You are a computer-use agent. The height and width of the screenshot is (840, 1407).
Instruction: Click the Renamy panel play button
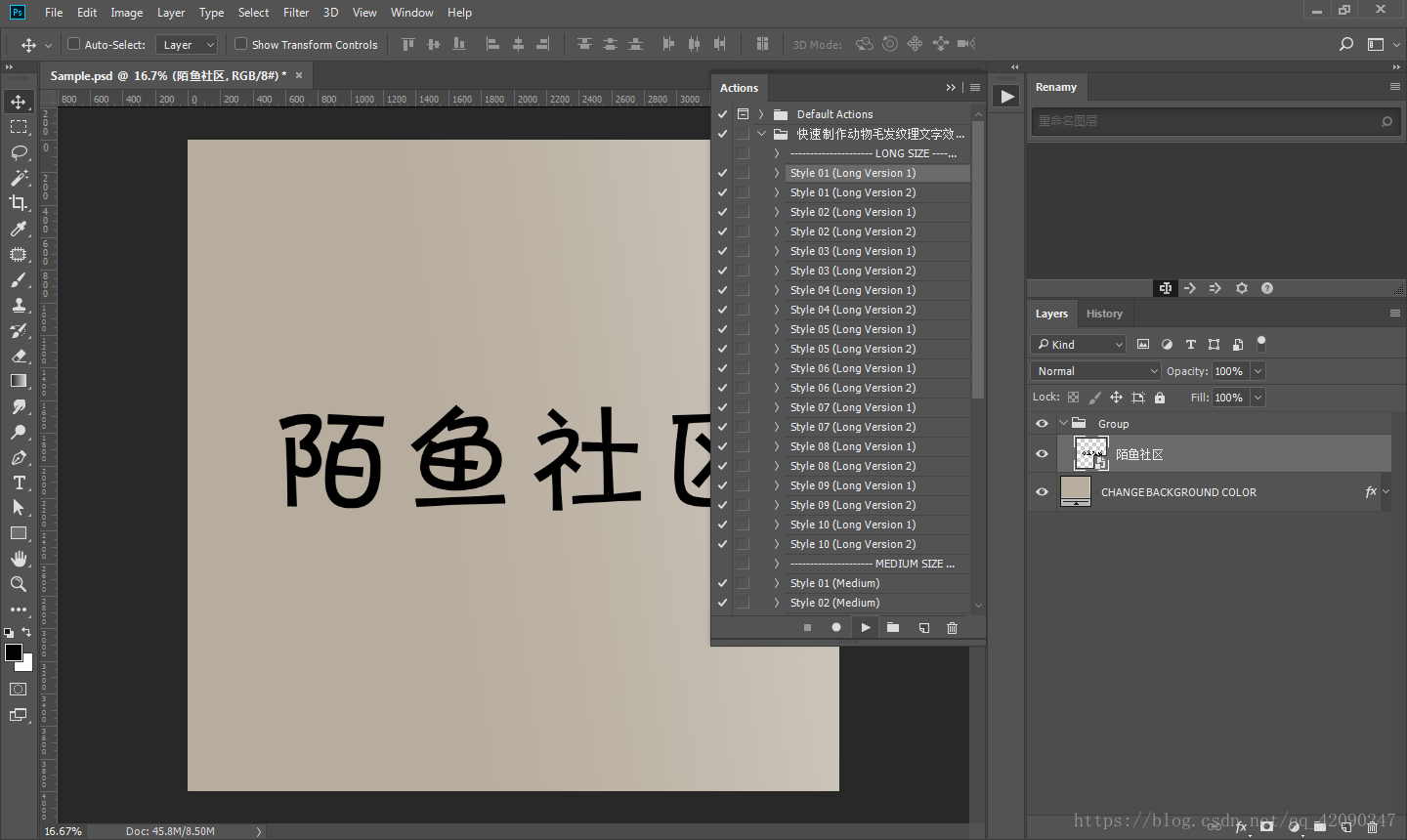[1006, 96]
